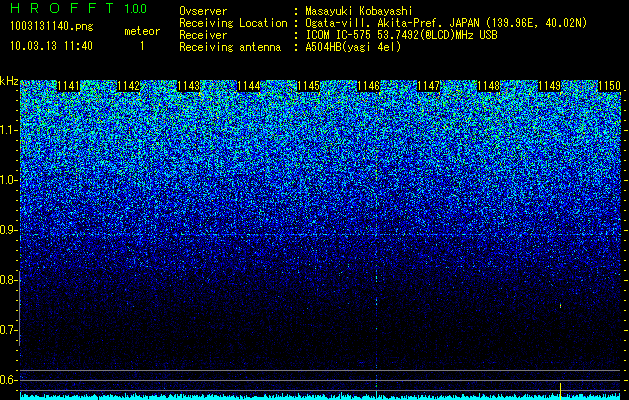Click the 1143 time marker
The width and height of the screenshot is (629, 400).
click(189, 86)
